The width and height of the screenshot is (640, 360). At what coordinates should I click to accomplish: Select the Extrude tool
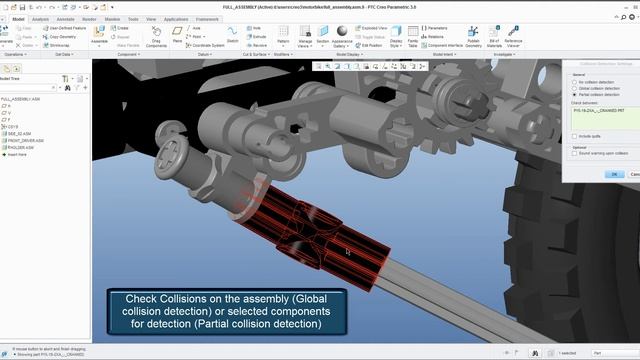(x=256, y=37)
